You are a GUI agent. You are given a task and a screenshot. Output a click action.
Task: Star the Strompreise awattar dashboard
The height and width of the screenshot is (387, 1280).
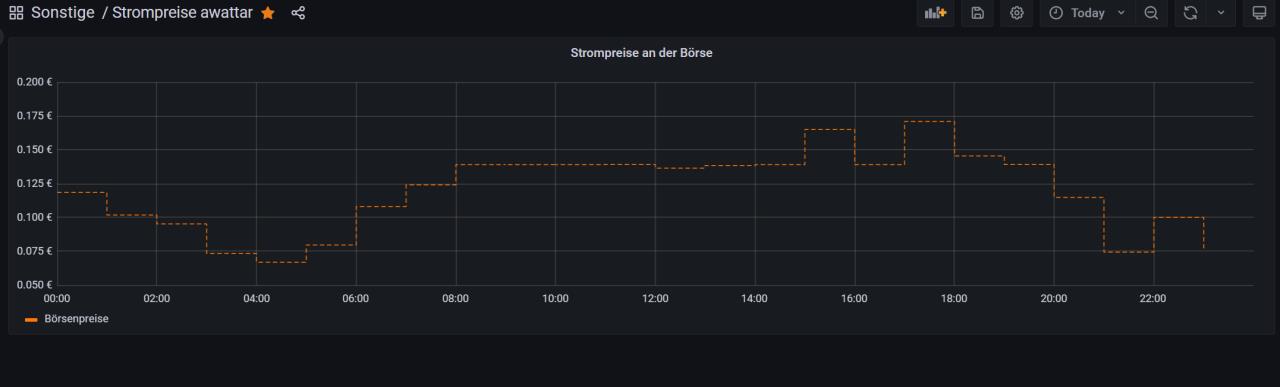click(268, 13)
